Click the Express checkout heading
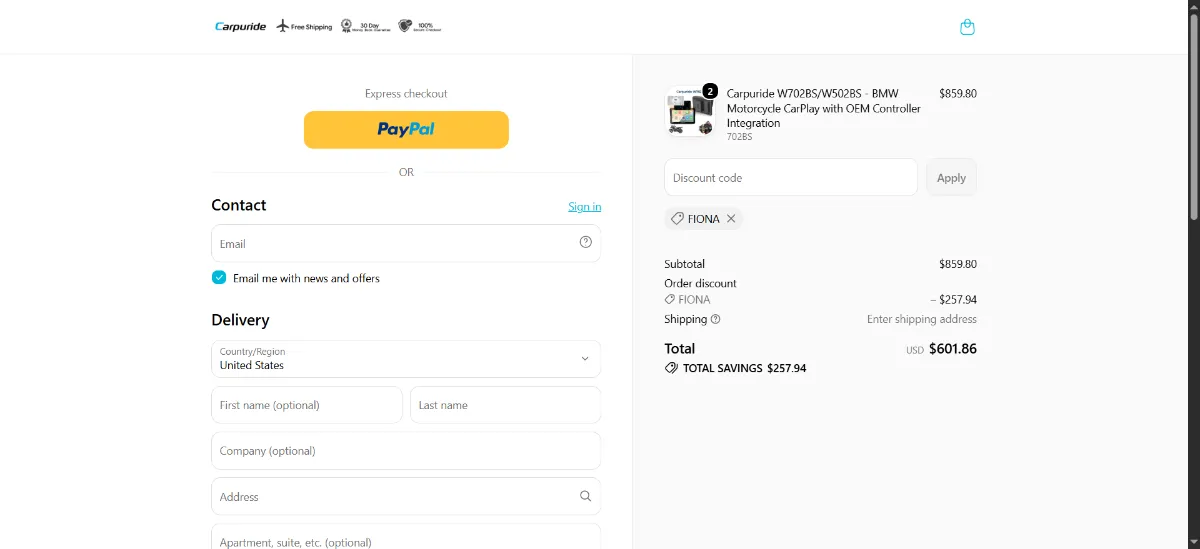 click(x=406, y=93)
